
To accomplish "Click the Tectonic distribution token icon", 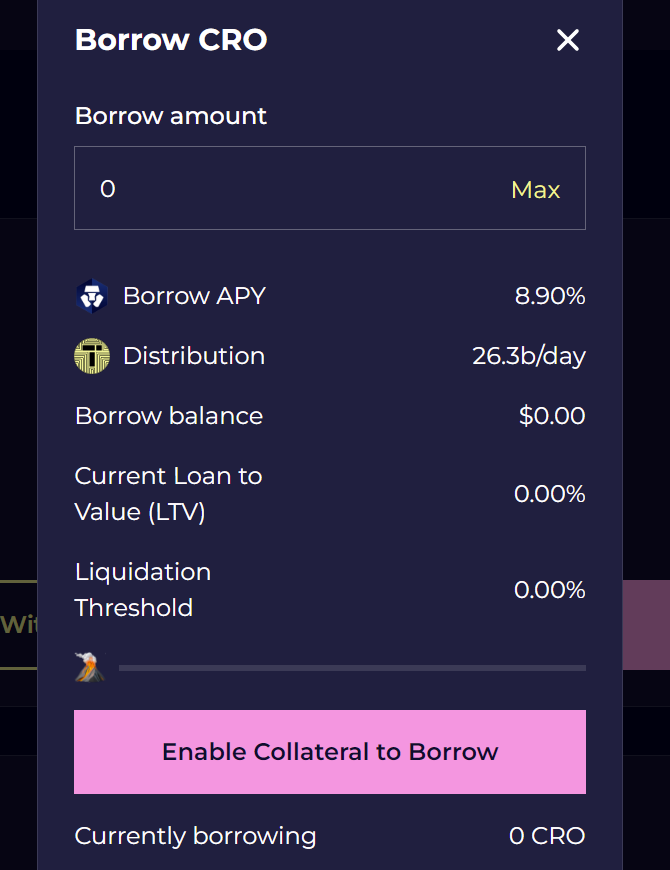I will coord(92,356).
